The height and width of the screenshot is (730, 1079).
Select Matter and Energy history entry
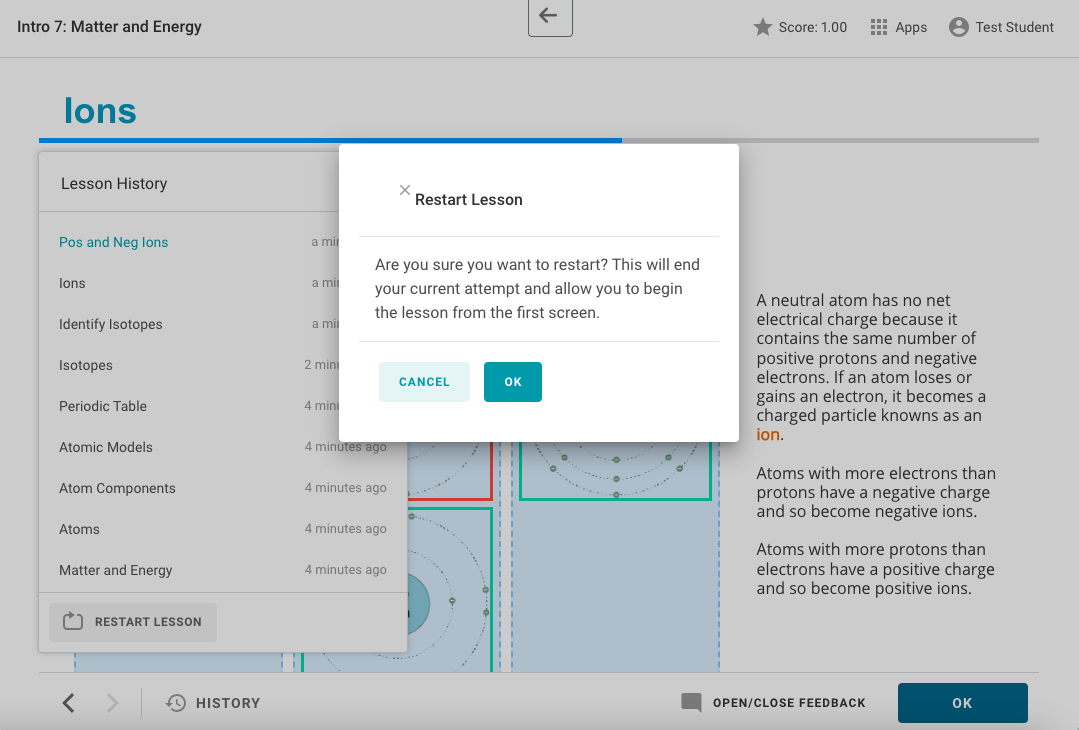pos(115,570)
